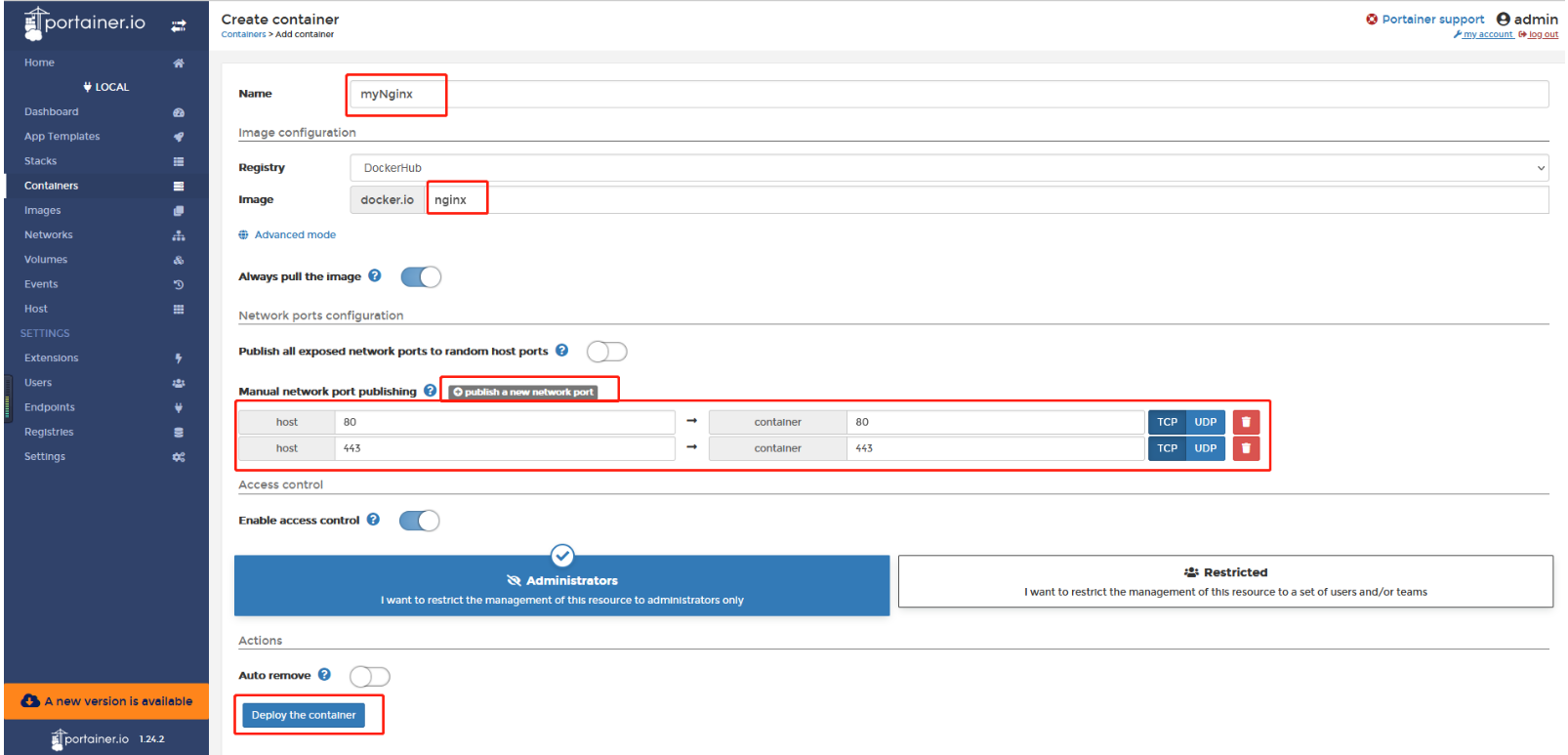Image resolution: width=1568 pixels, height=755 pixels.
Task: Delete the port 80 mapping row
Action: pyautogui.click(x=1247, y=422)
